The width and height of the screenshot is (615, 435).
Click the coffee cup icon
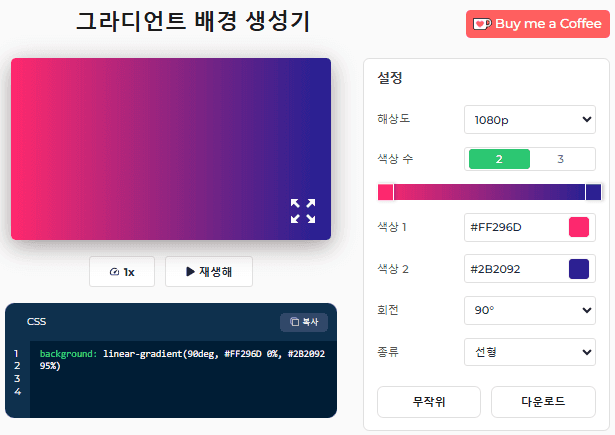pyautogui.click(x=482, y=24)
